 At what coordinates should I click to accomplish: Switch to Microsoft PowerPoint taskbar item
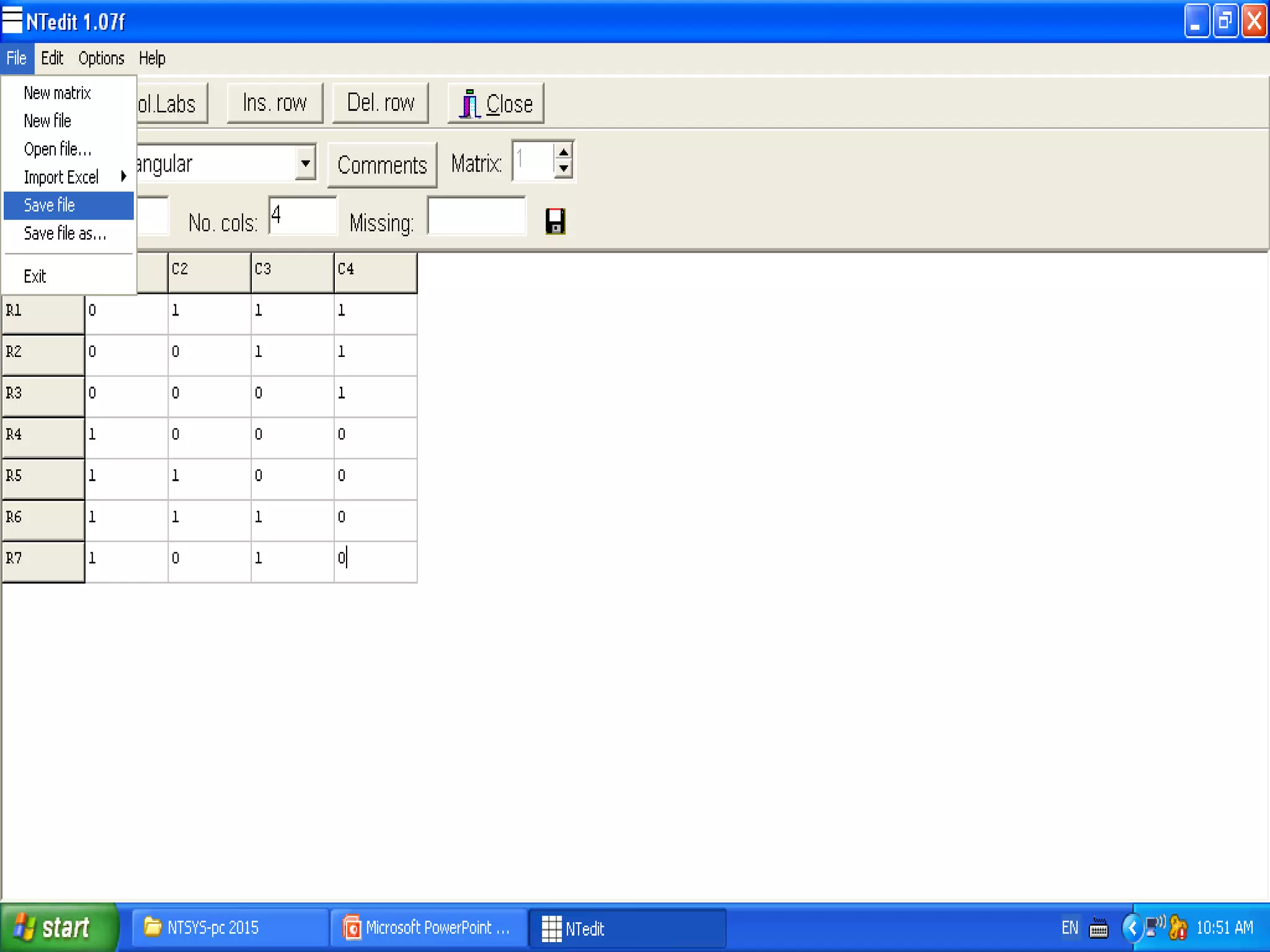pos(428,928)
